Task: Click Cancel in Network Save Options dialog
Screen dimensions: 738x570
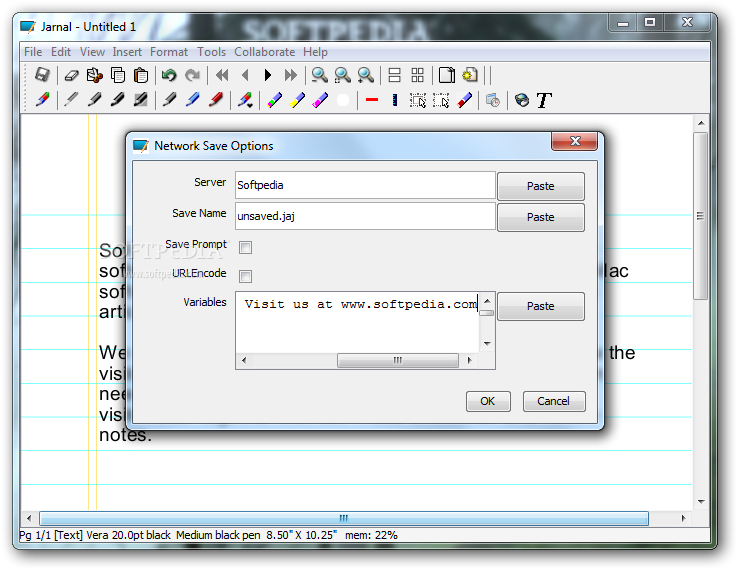Action: tap(554, 401)
